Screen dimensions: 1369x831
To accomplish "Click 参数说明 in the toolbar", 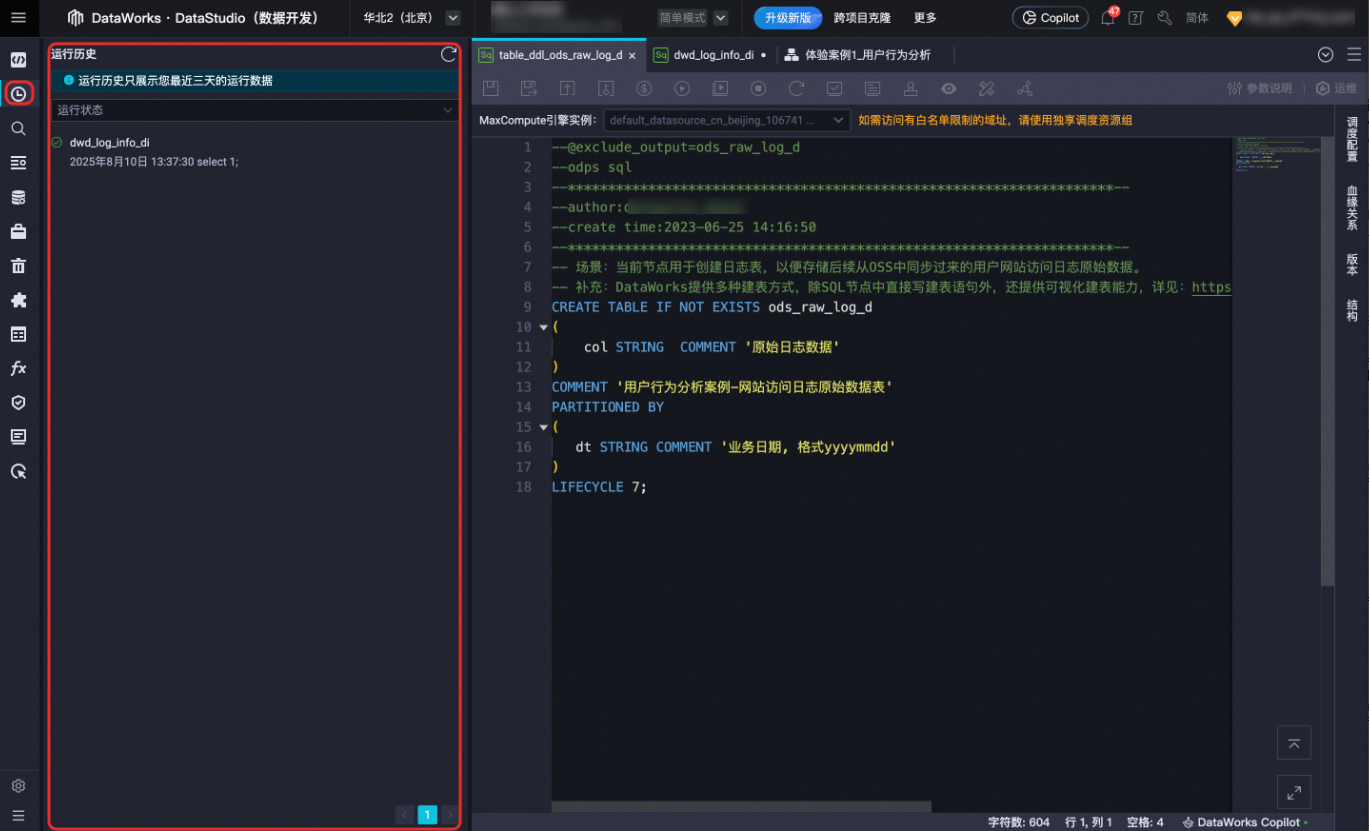I will coord(1259,88).
